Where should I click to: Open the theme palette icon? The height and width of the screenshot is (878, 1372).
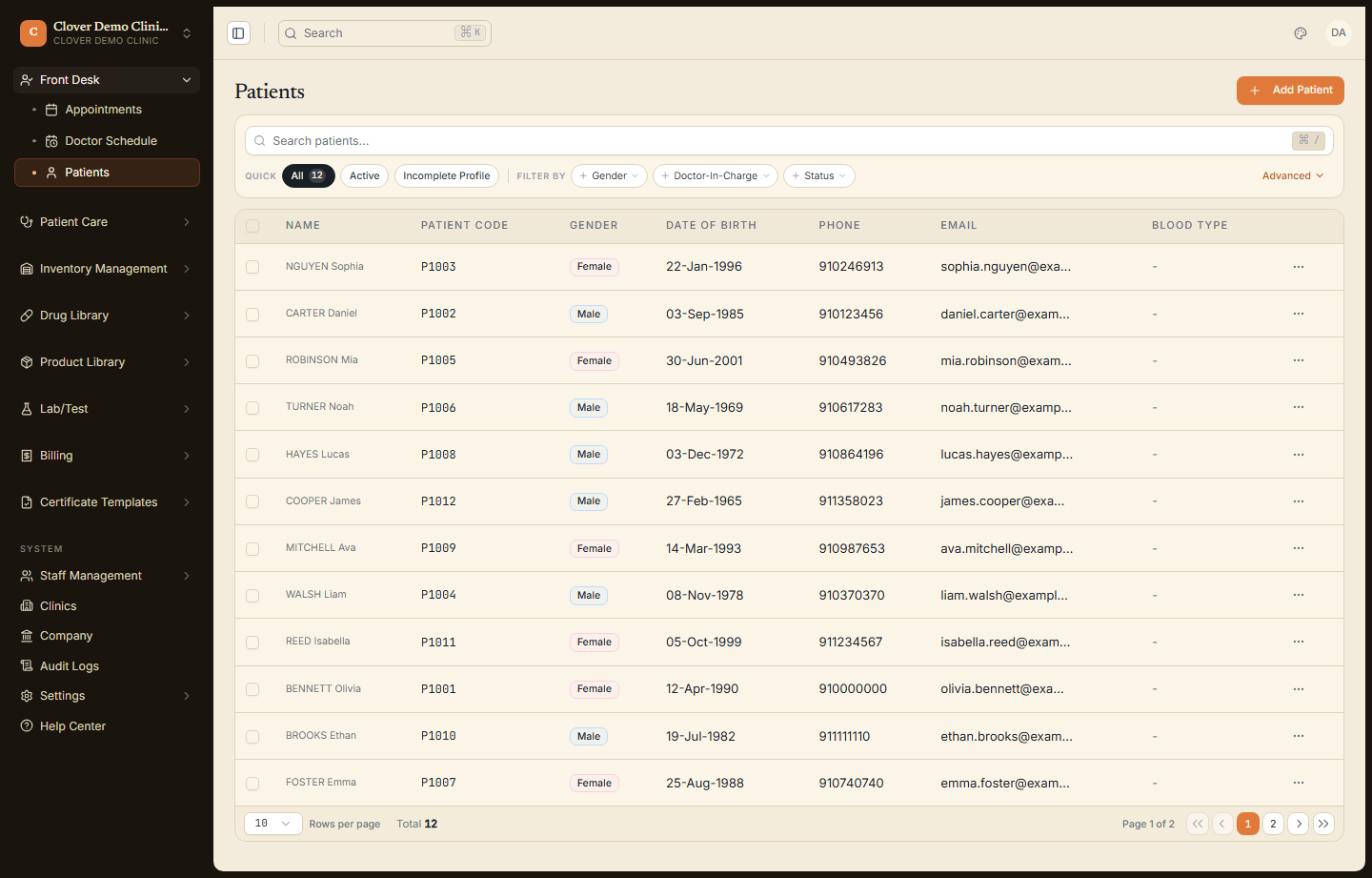pyautogui.click(x=1301, y=33)
